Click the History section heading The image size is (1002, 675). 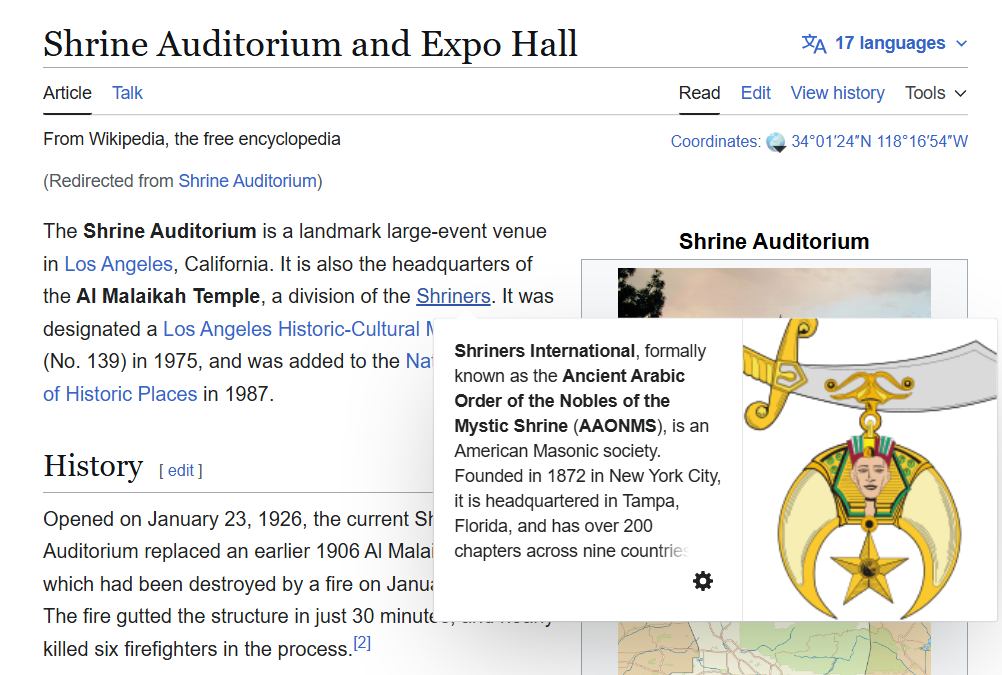click(x=93, y=466)
